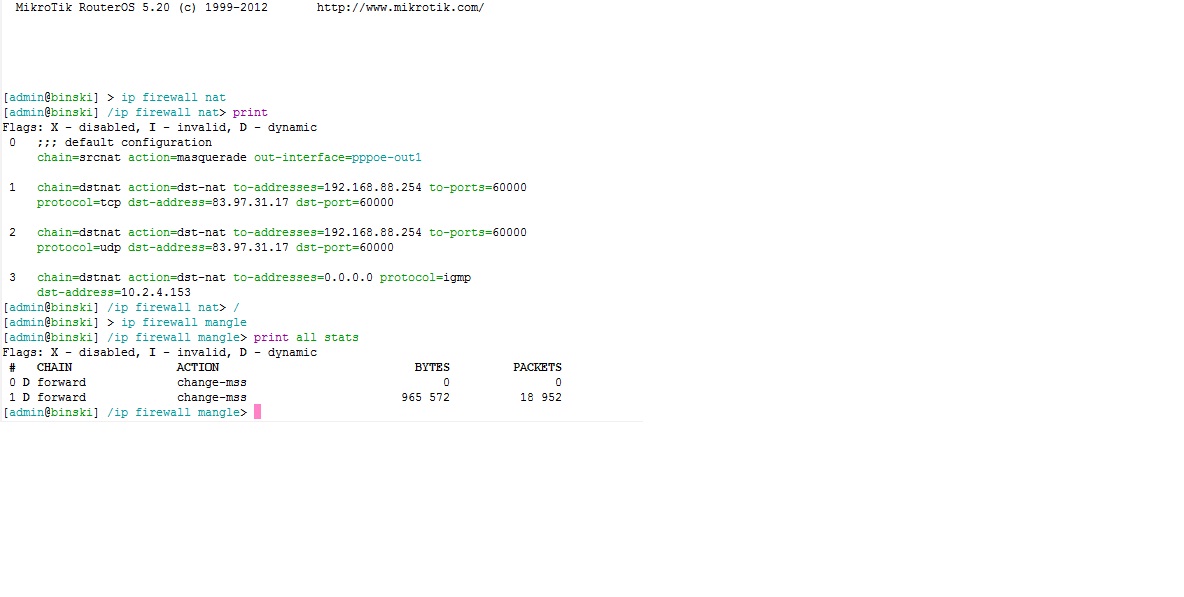This screenshot has height=597, width=1184.
Task: Click the BYTES column header
Action: [x=432, y=367]
